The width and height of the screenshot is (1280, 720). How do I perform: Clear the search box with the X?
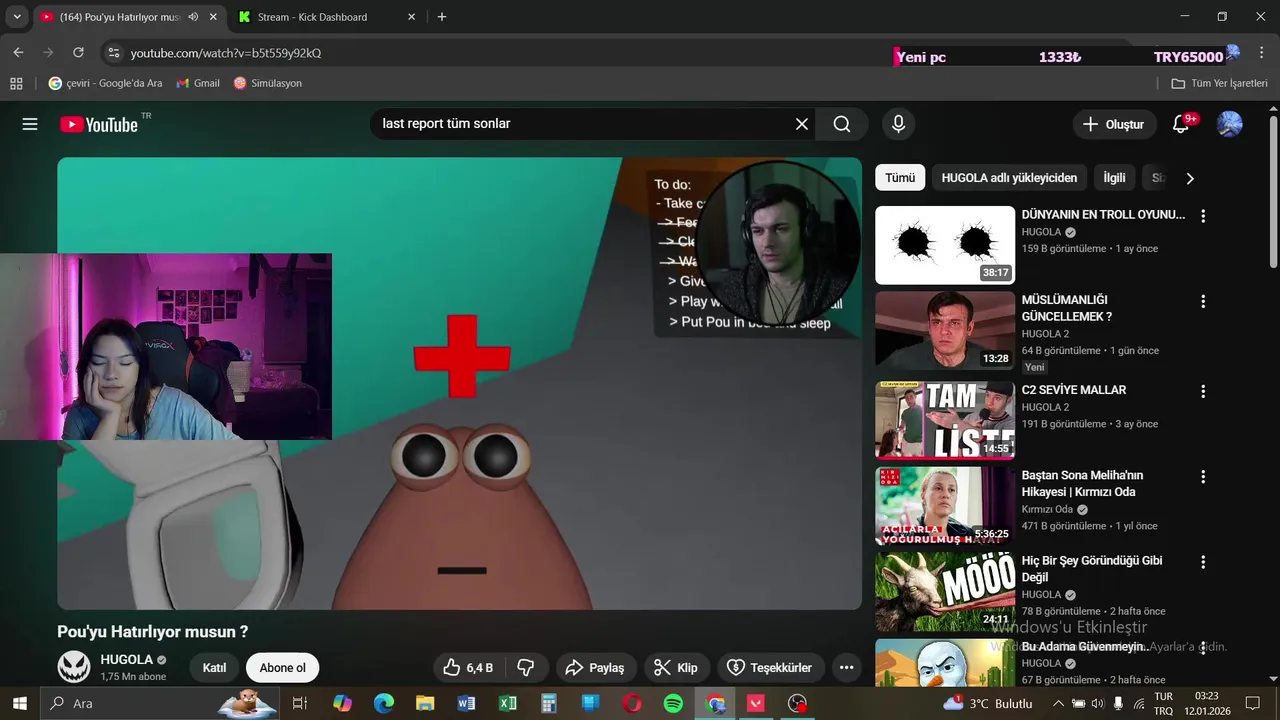coord(802,124)
